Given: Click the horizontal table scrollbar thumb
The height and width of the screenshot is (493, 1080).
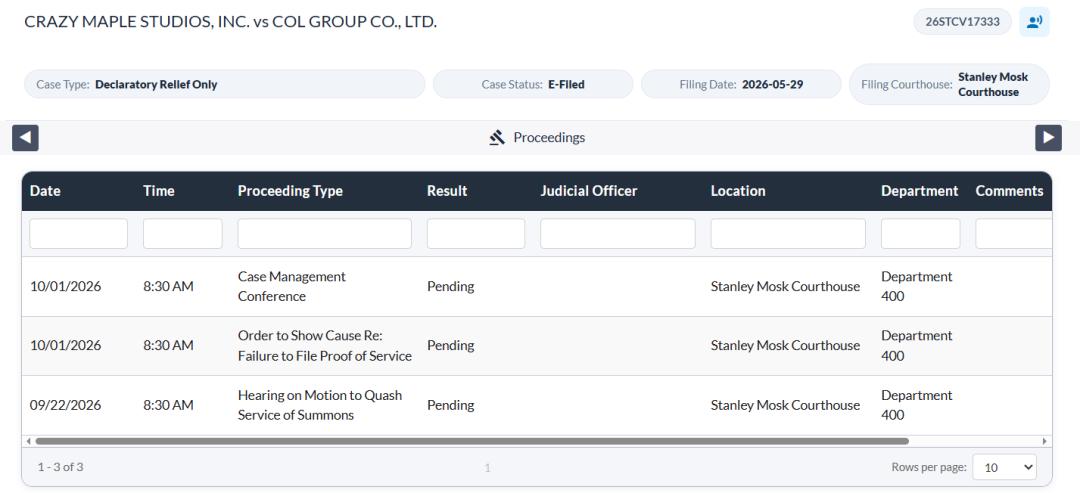Looking at the screenshot, I should pos(472,441).
